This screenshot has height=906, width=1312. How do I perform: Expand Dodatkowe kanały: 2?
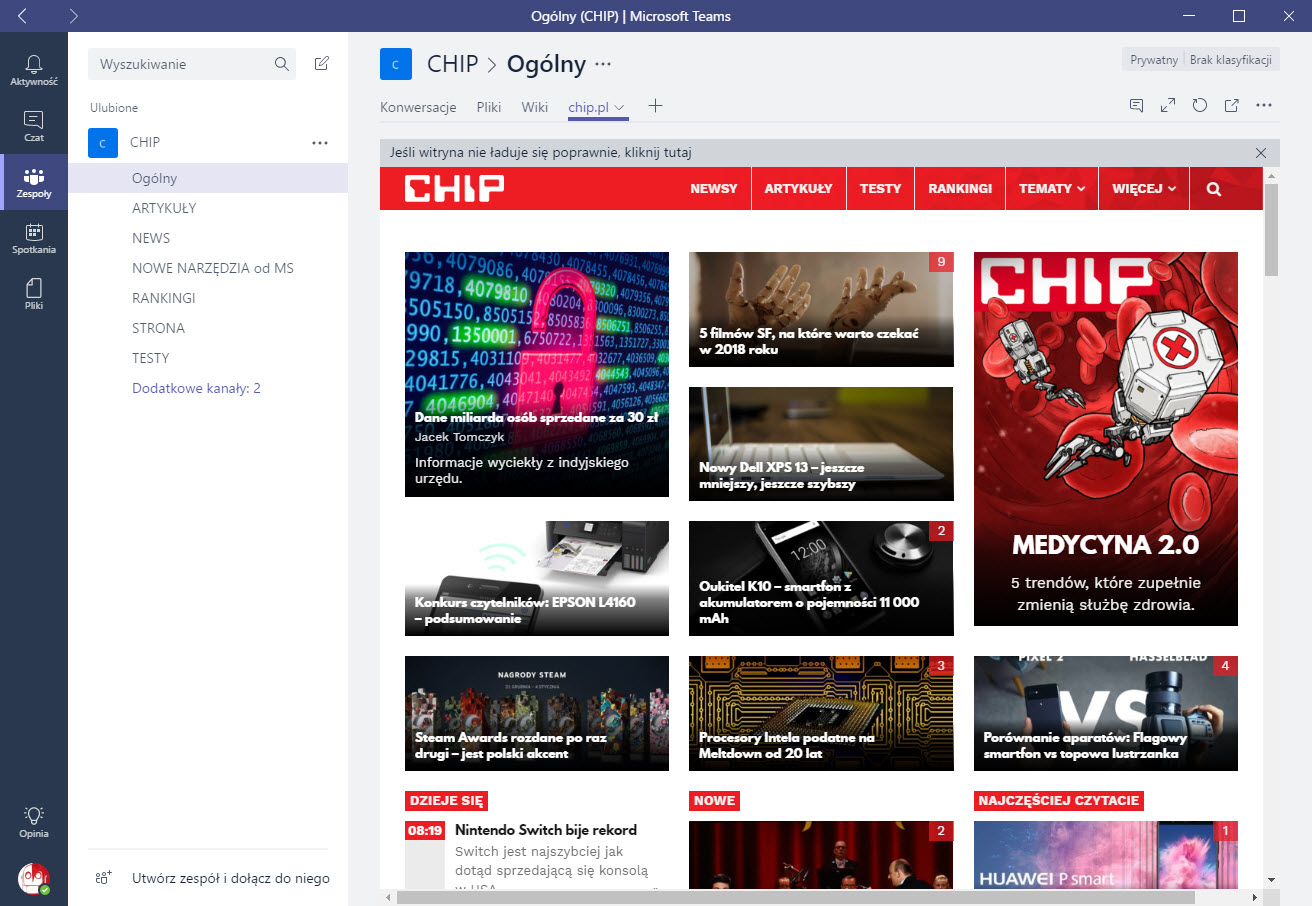click(196, 388)
